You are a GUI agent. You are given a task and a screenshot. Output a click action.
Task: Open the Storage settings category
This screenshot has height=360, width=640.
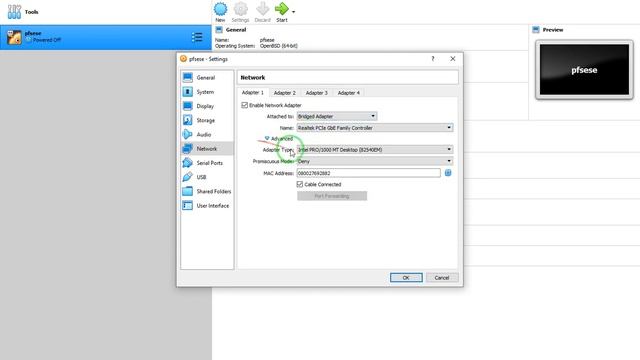point(207,120)
